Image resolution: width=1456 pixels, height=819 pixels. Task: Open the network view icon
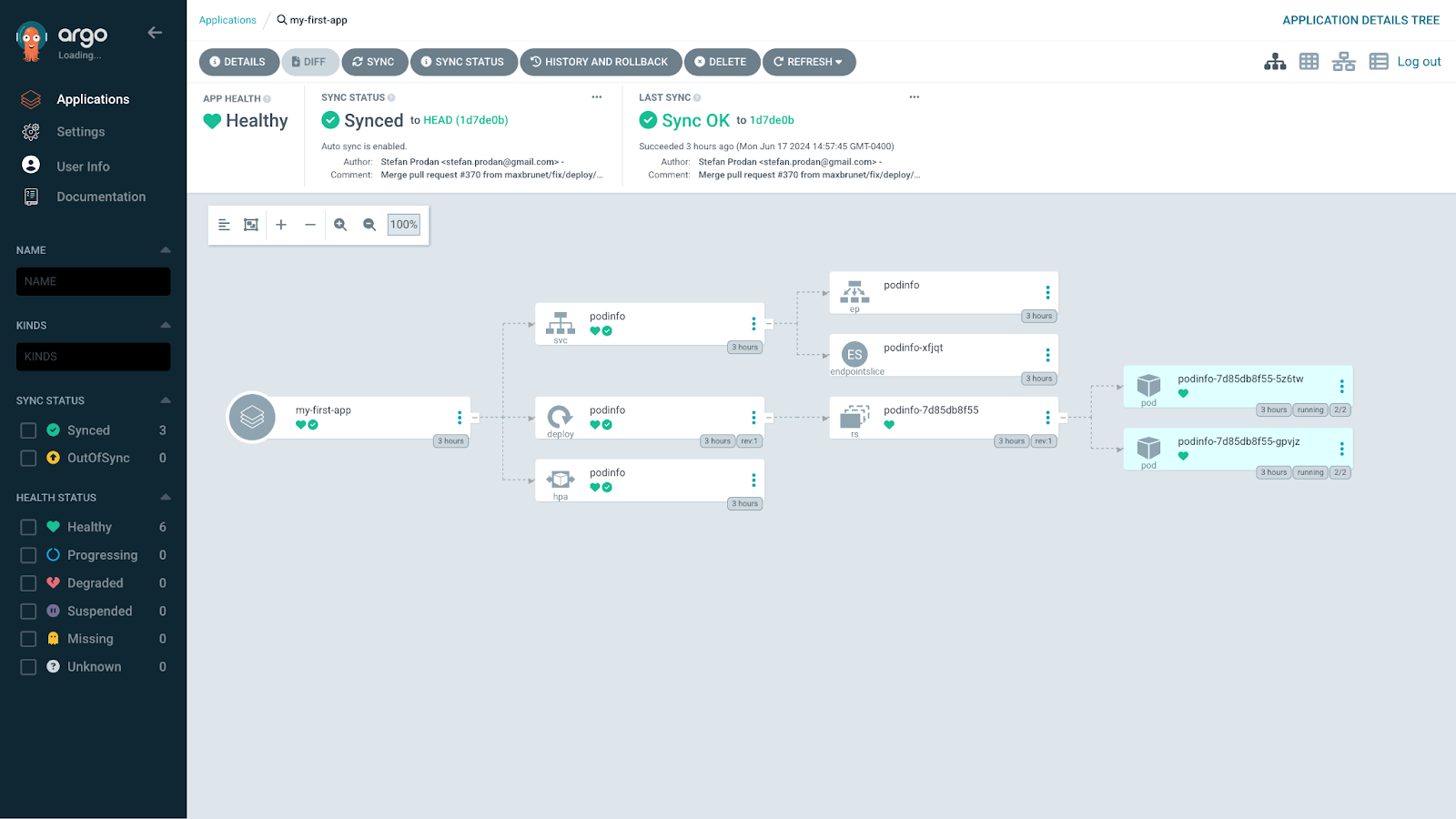point(1344,62)
